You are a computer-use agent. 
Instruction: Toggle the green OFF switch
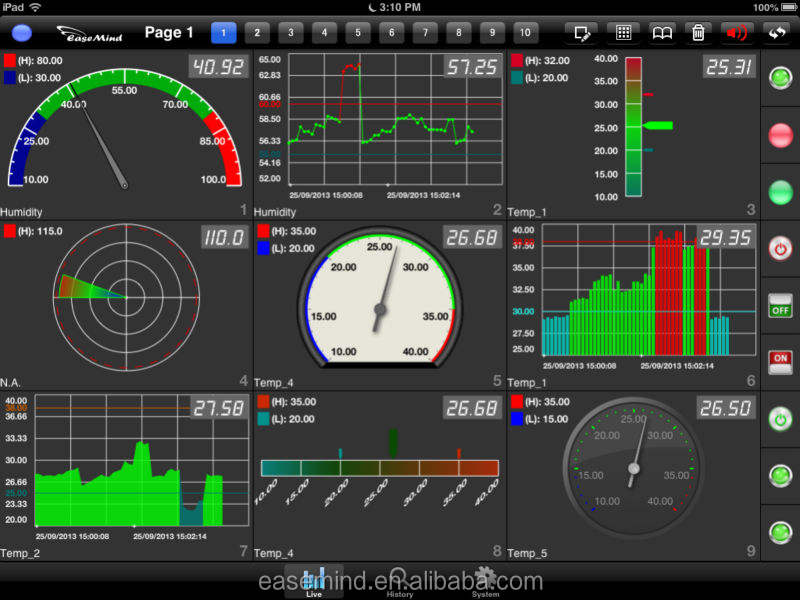[x=780, y=306]
